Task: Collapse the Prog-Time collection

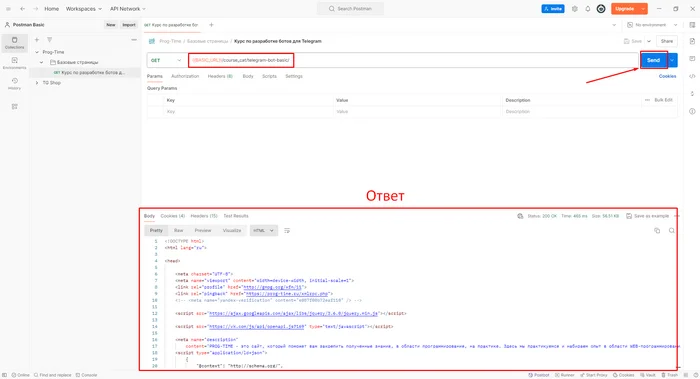Action: pos(37,52)
